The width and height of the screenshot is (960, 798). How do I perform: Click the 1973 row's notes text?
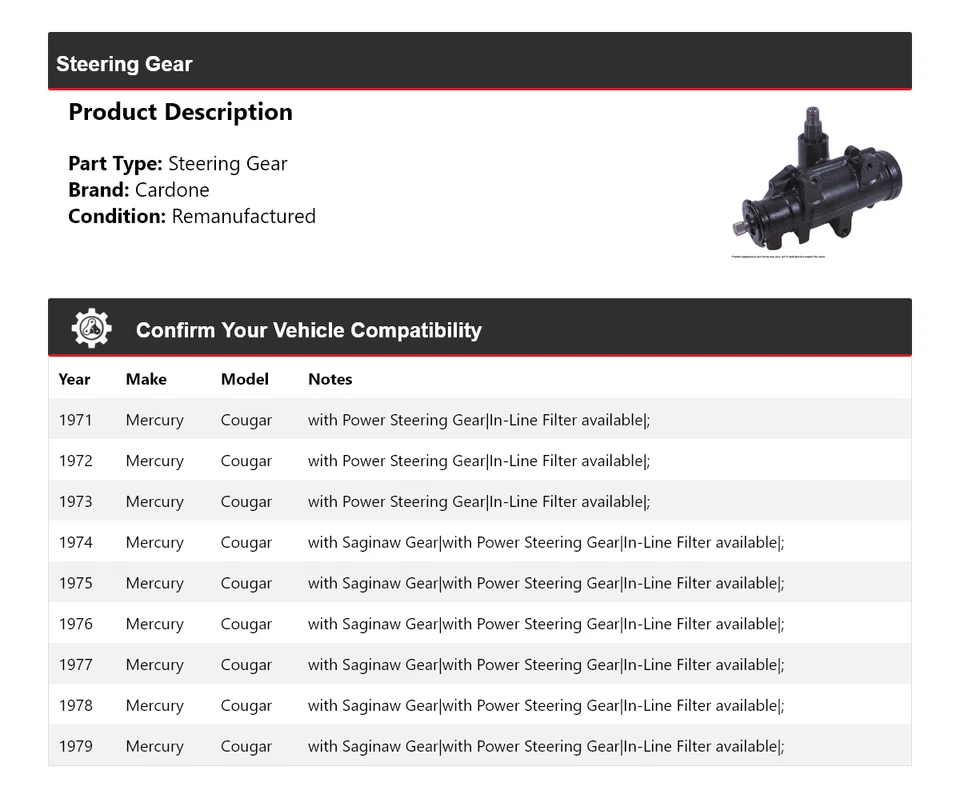(x=478, y=502)
